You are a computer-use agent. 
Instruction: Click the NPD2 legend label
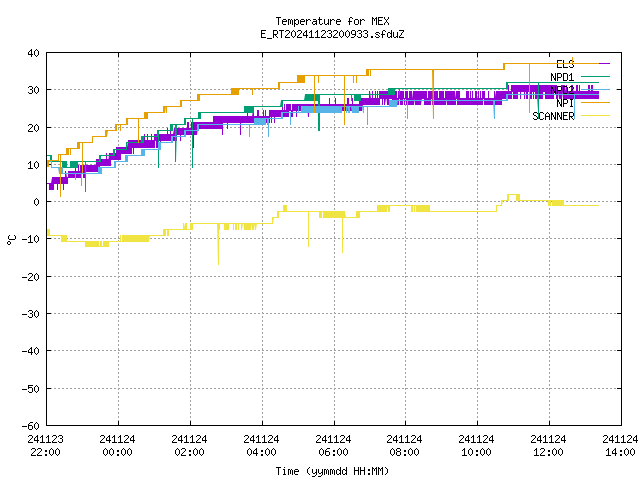pos(562,90)
